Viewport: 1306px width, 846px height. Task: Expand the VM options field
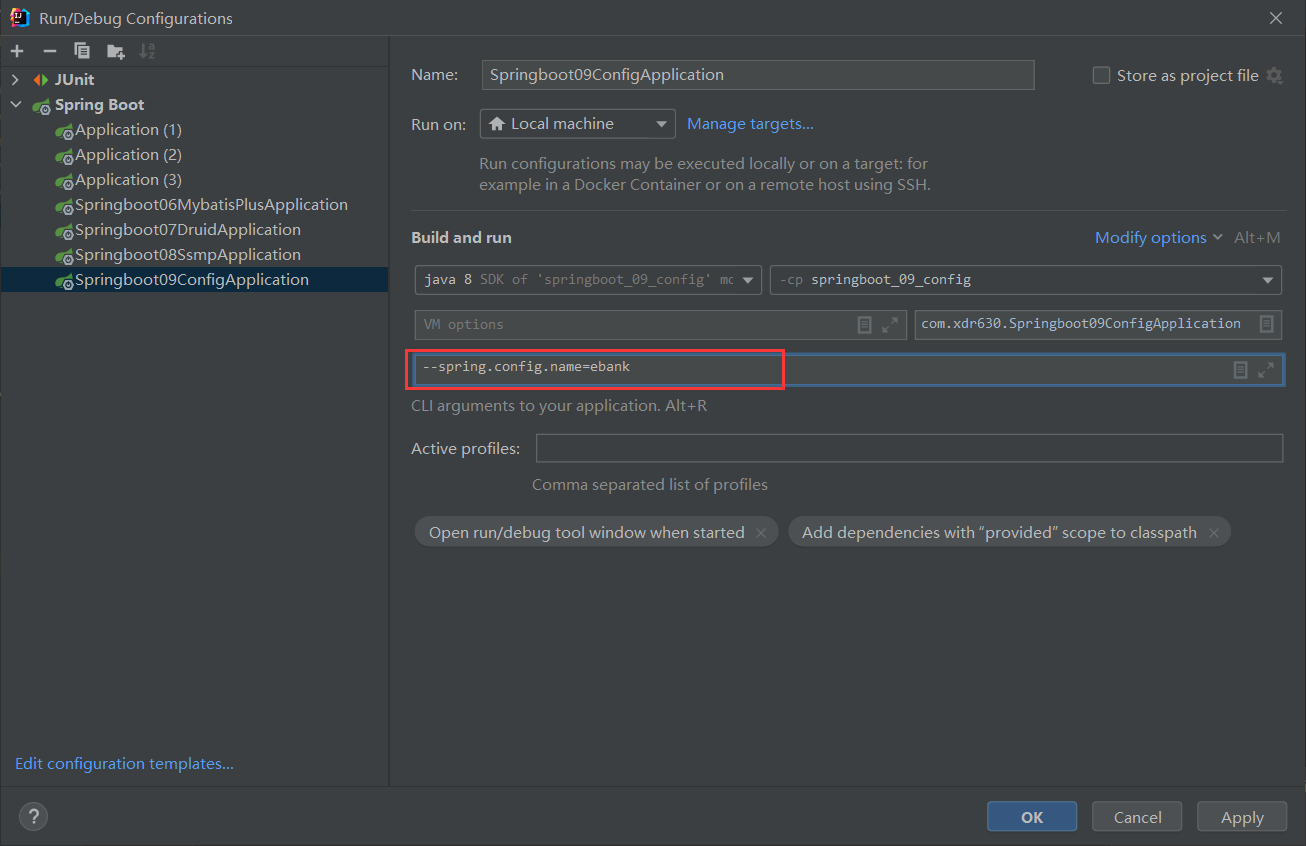click(x=890, y=325)
